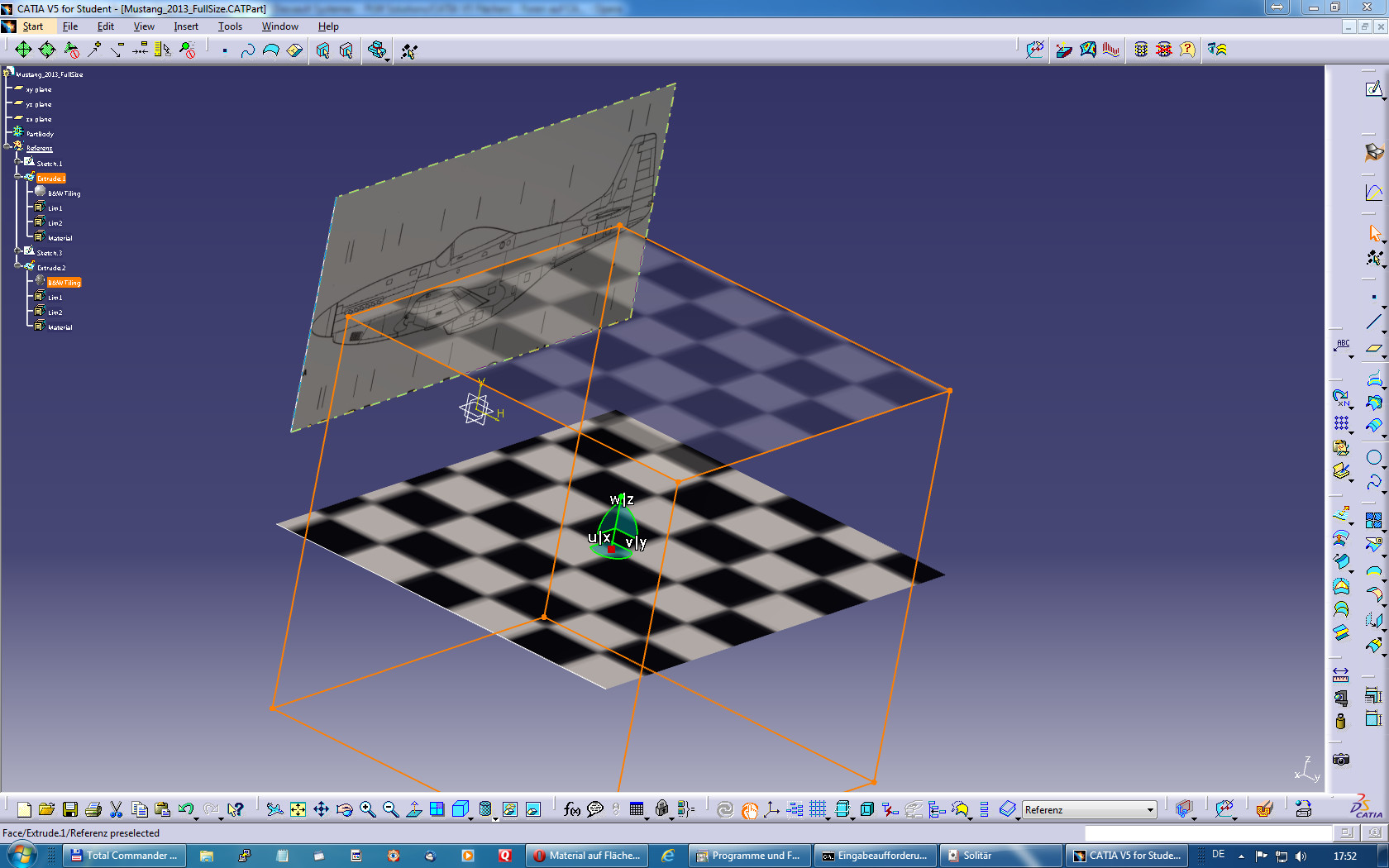Open the Insert menu
The width and height of the screenshot is (1389, 868).
click(186, 26)
